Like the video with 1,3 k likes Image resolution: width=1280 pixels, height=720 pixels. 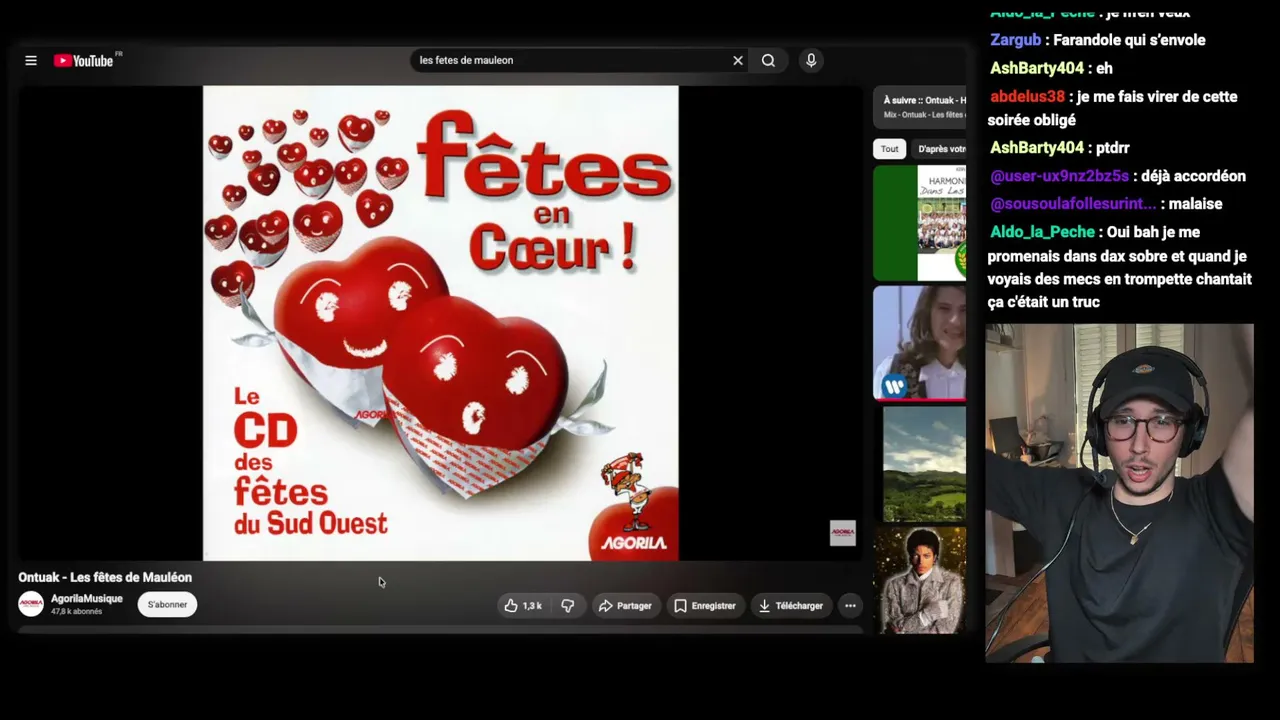tap(523, 605)
